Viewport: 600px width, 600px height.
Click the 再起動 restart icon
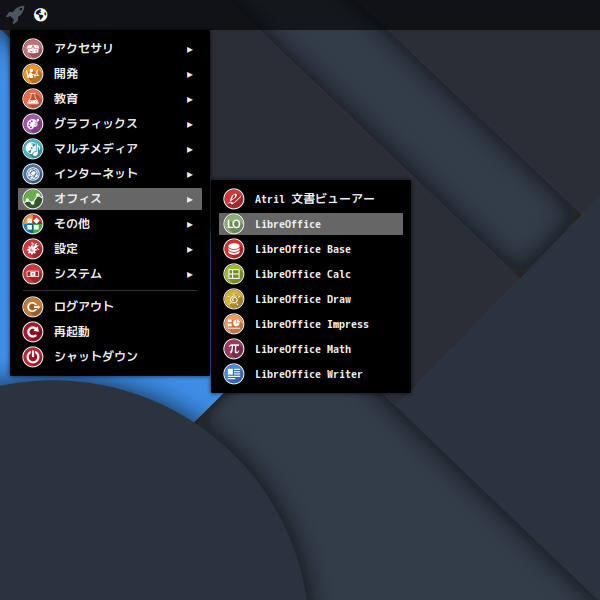pyautogui.click(x=33, y=332)
